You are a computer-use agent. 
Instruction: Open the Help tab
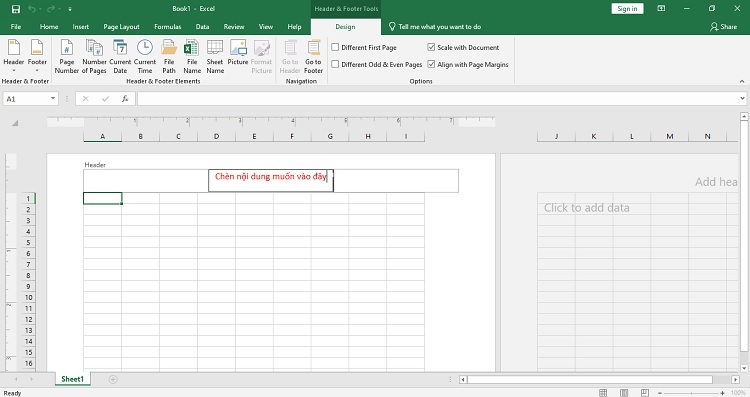pyautogui.click(x=294, y=27)
